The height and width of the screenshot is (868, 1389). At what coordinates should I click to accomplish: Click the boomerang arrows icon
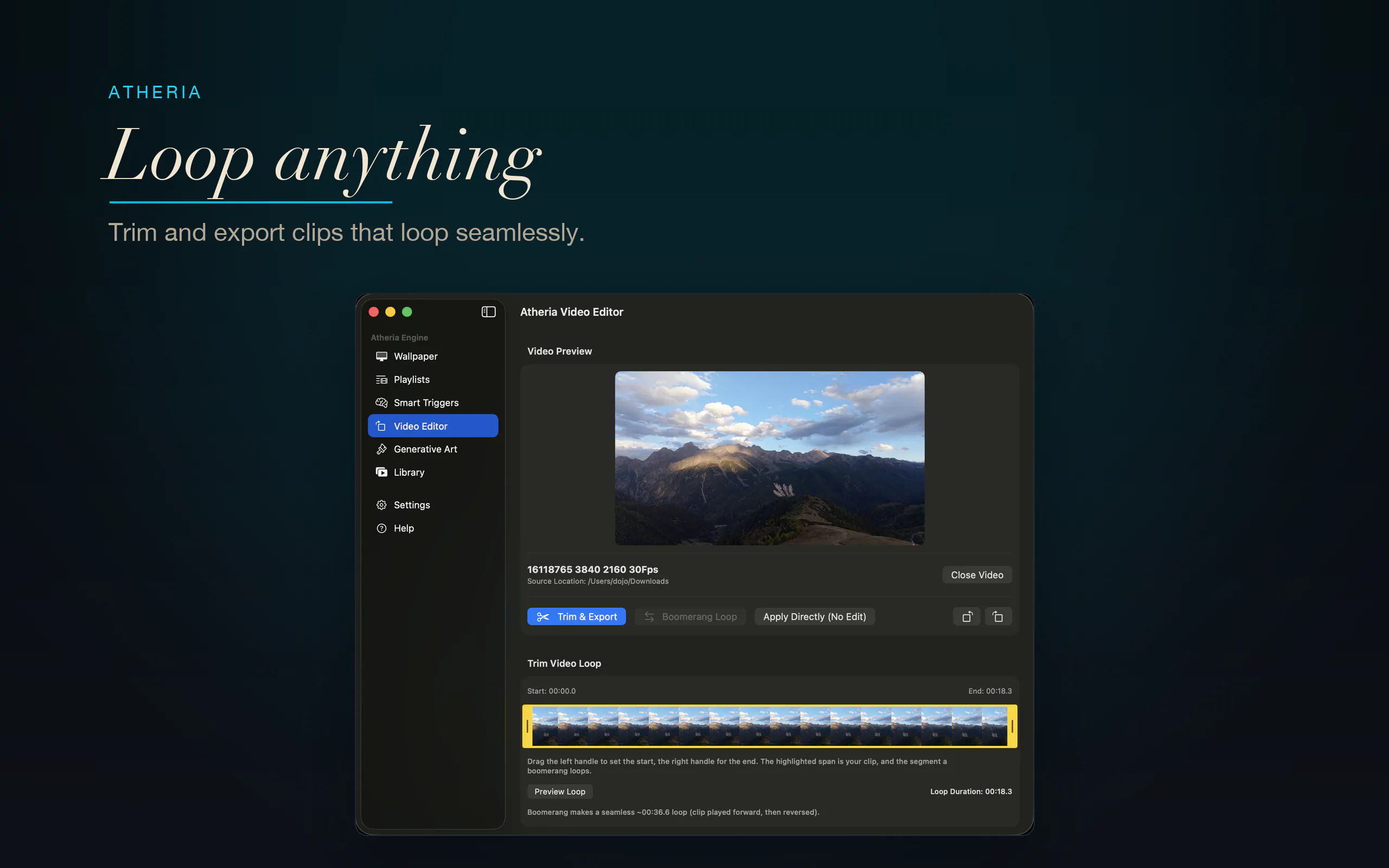(649, 617)
